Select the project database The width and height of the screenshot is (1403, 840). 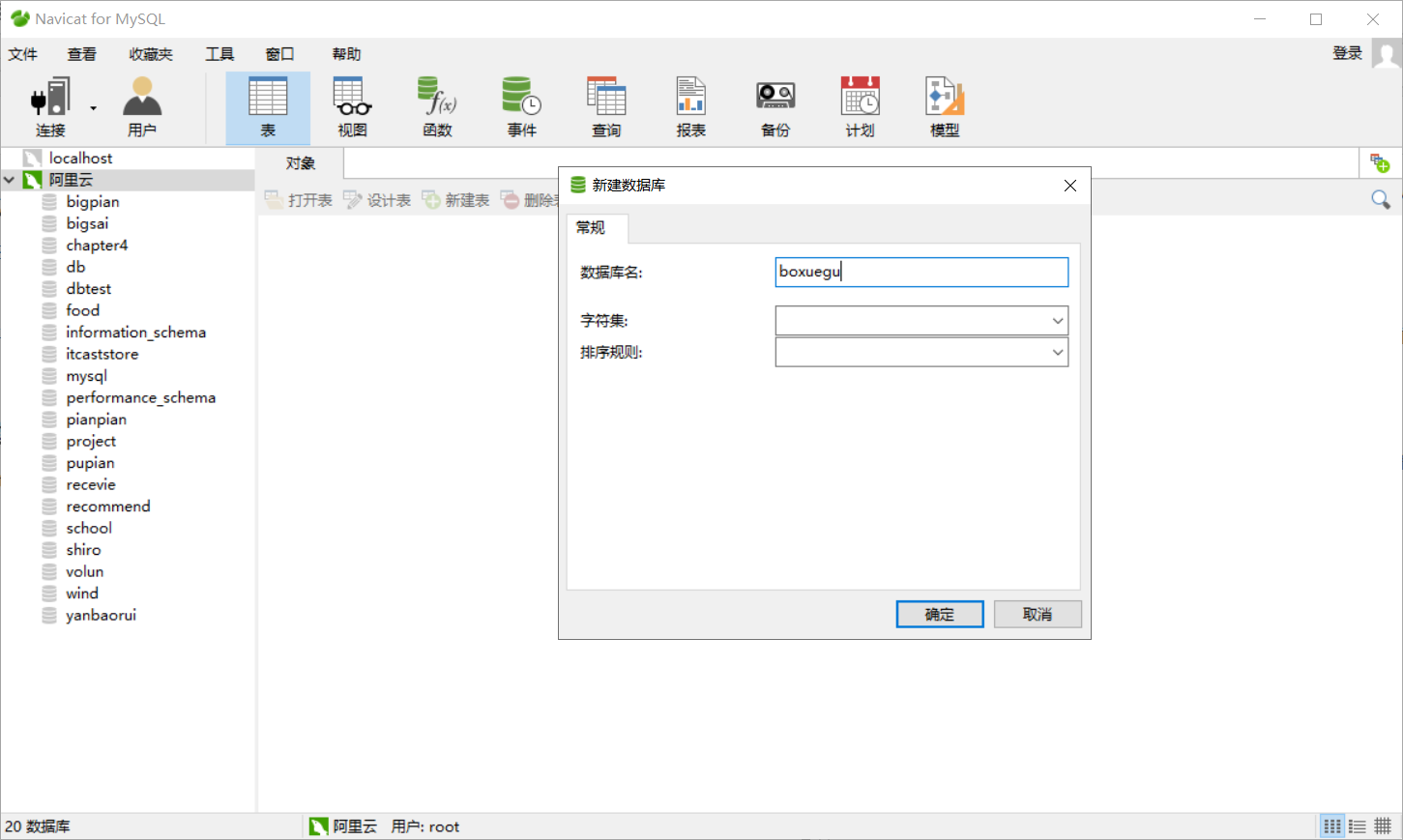click(91, 441)
